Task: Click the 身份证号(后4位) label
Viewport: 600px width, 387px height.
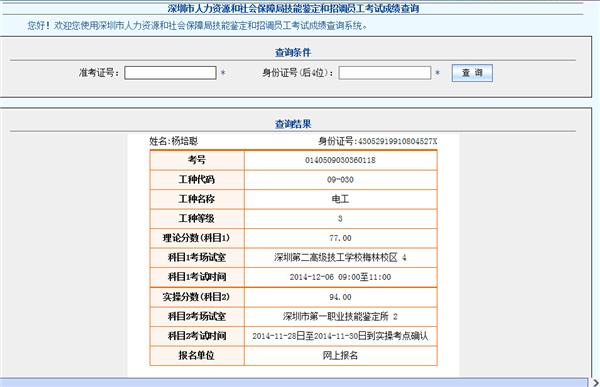Action: (297, 73)
